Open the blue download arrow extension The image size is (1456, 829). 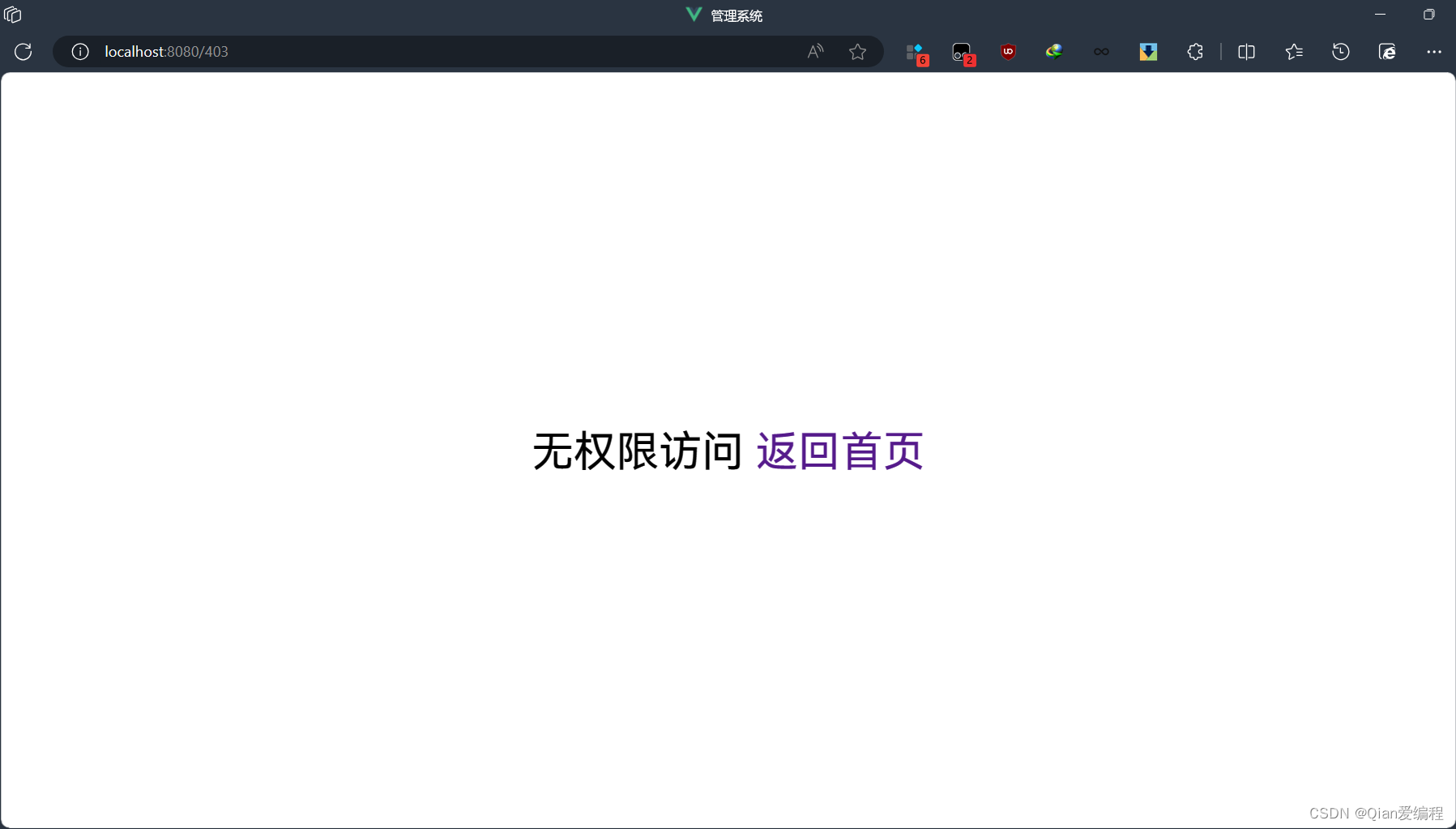click(1148, 52)
